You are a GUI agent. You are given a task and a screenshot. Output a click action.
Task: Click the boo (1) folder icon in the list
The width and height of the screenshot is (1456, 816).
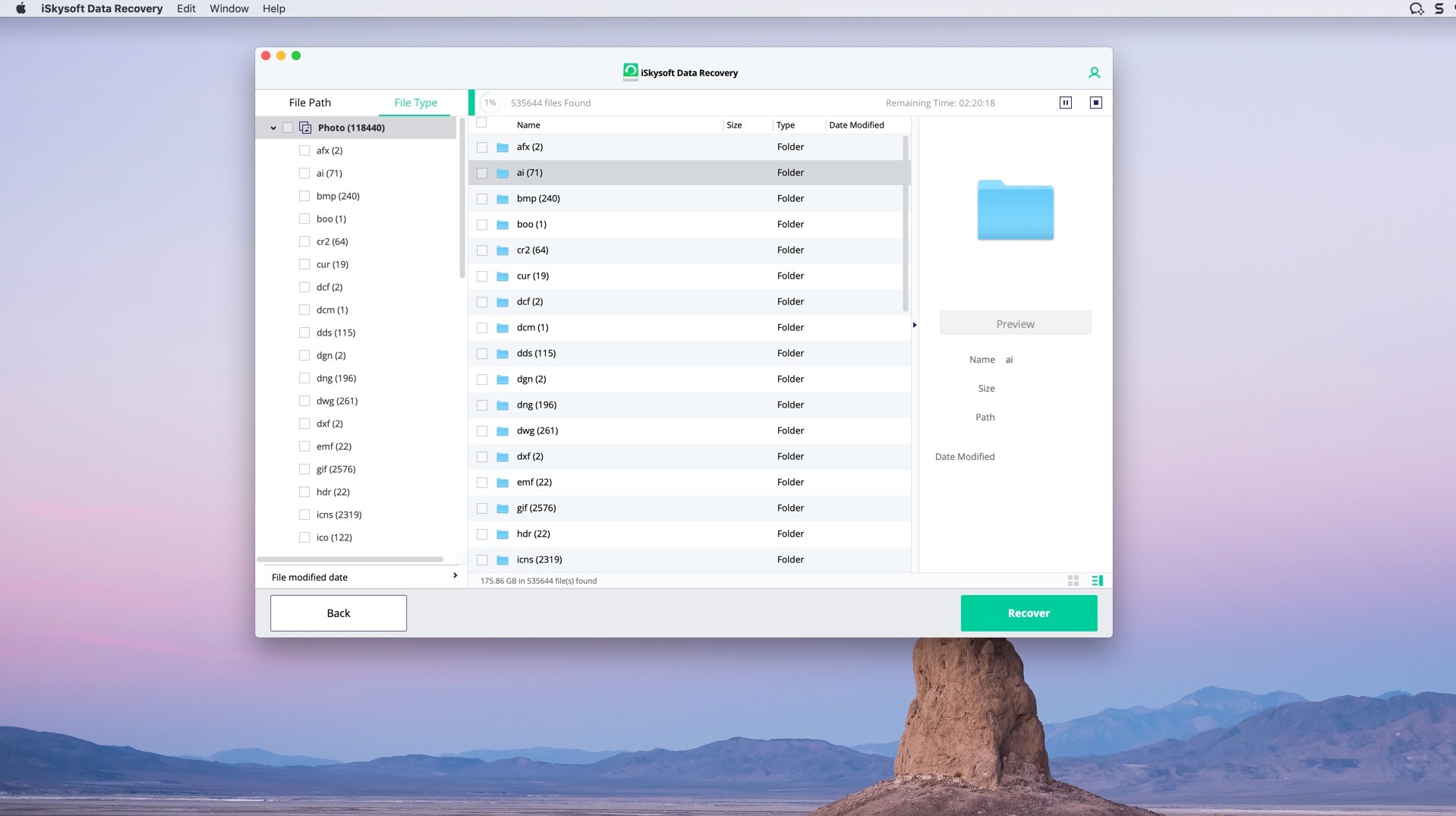(503, 225)
